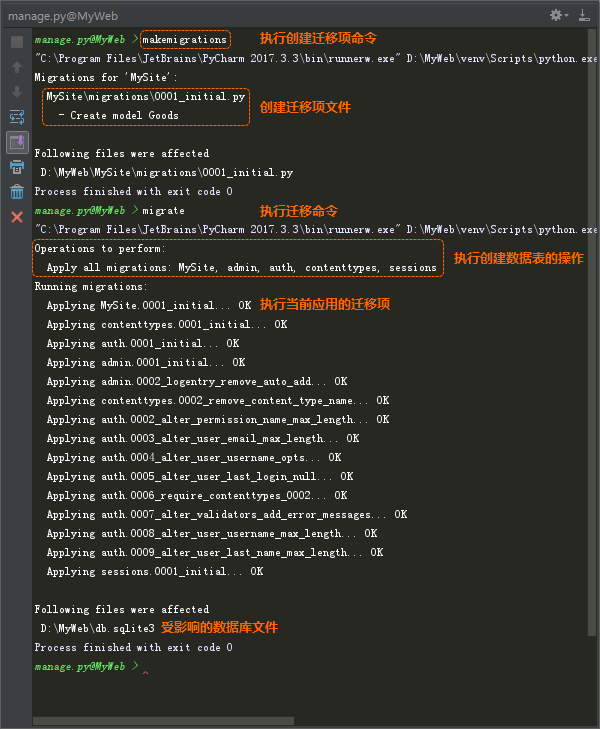Click the stop process square icon

(17, 42)
